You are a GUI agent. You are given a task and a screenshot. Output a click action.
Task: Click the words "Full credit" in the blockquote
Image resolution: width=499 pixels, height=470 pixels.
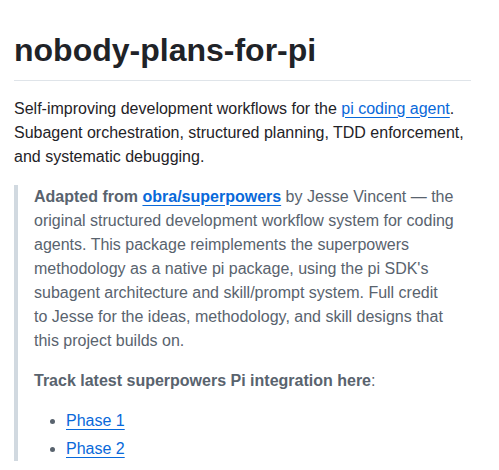point(403,292)
